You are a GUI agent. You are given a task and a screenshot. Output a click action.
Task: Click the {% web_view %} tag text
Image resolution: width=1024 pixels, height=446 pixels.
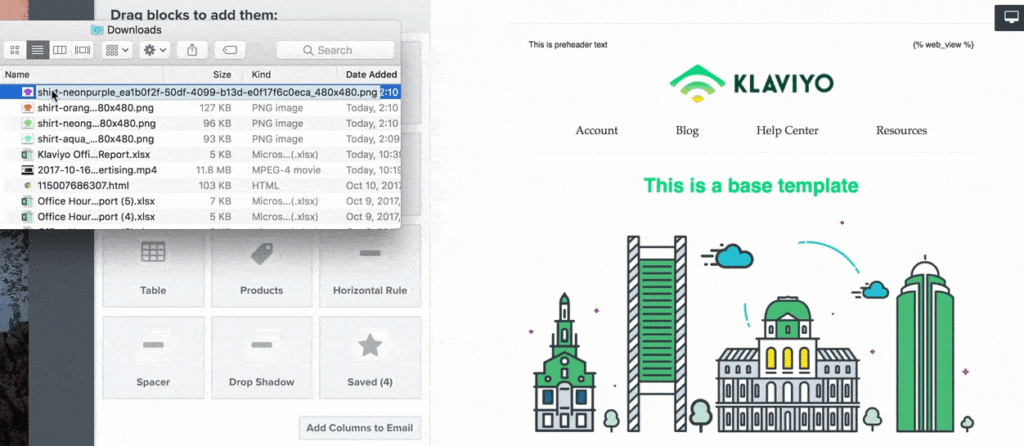point(943,45)
